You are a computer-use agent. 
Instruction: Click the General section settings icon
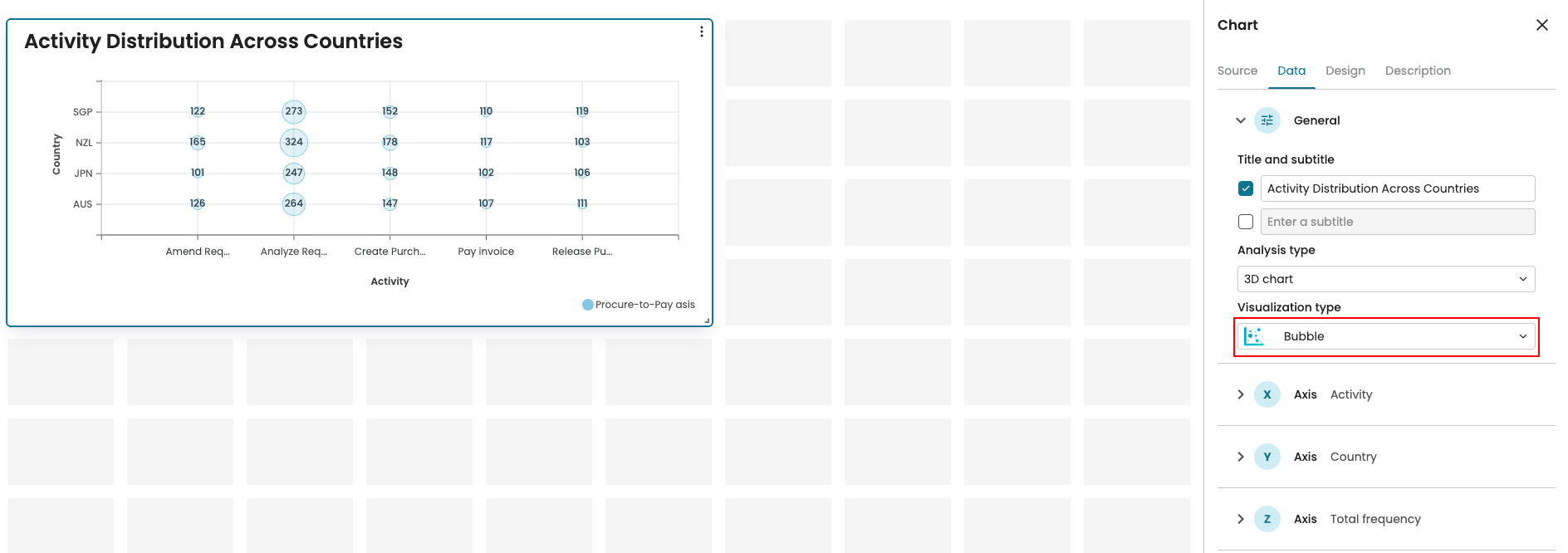(1267, 120)
